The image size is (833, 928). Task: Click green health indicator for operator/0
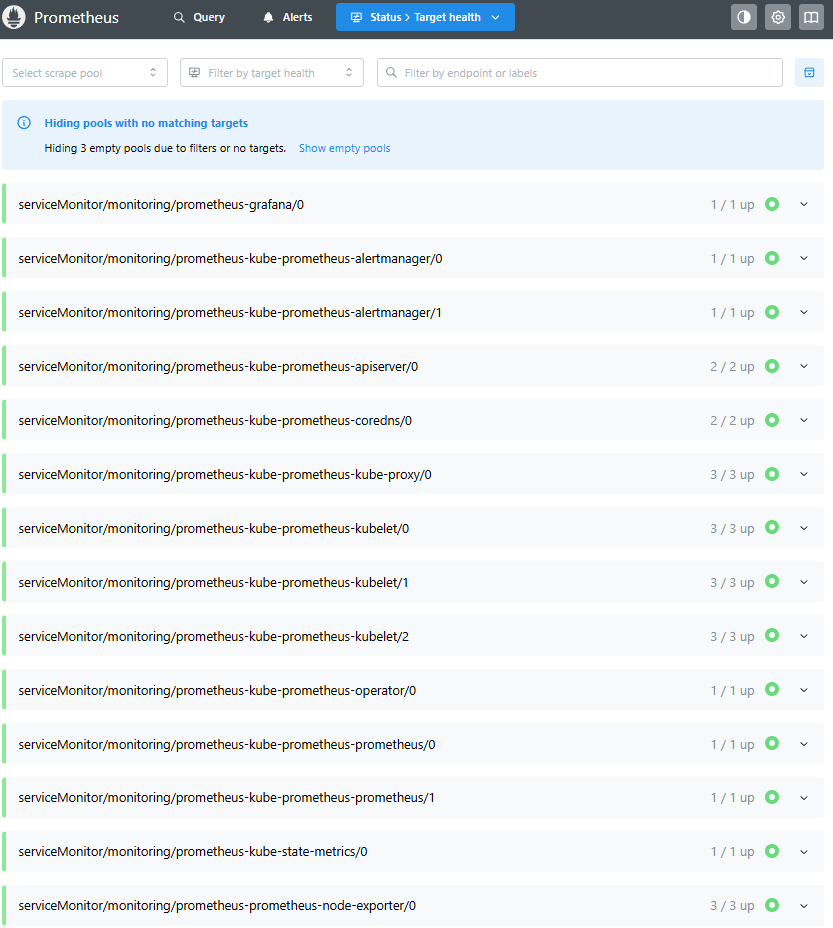click(771, 689)
